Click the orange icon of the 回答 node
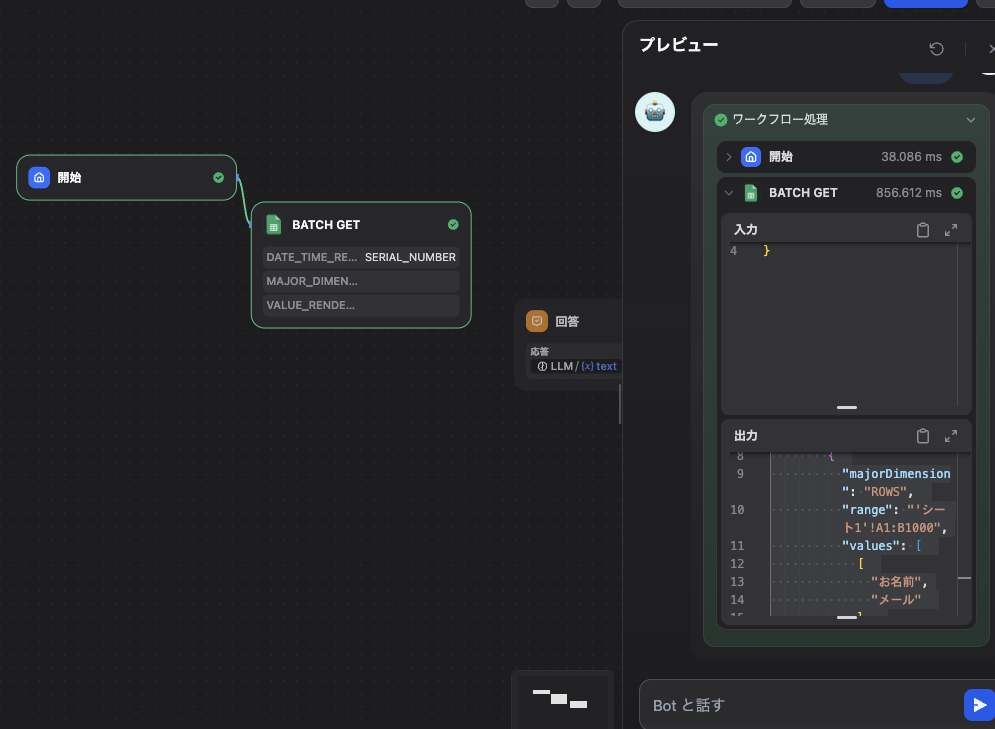 click(x=537, y=321)
